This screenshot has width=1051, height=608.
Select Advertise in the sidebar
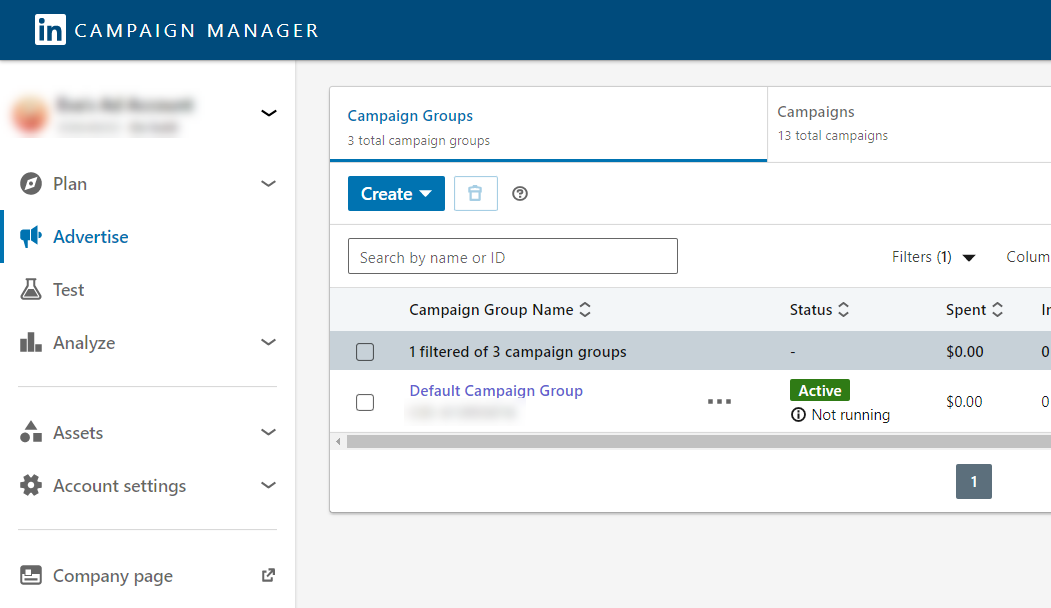click(x=90, y=237)
